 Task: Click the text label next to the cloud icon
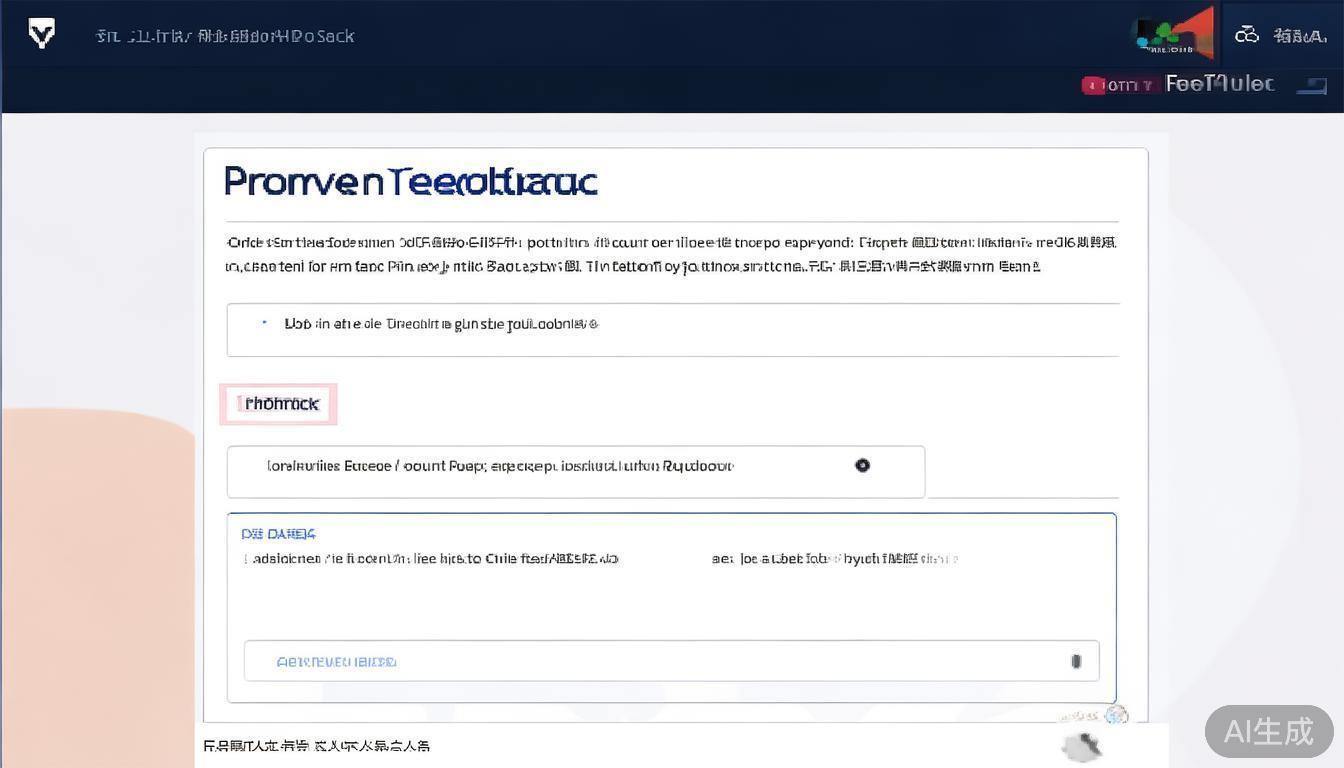point(1299,36)
